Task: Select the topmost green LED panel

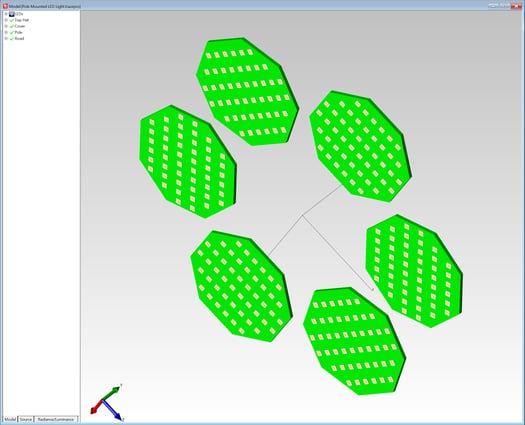Action: (247, 91)
